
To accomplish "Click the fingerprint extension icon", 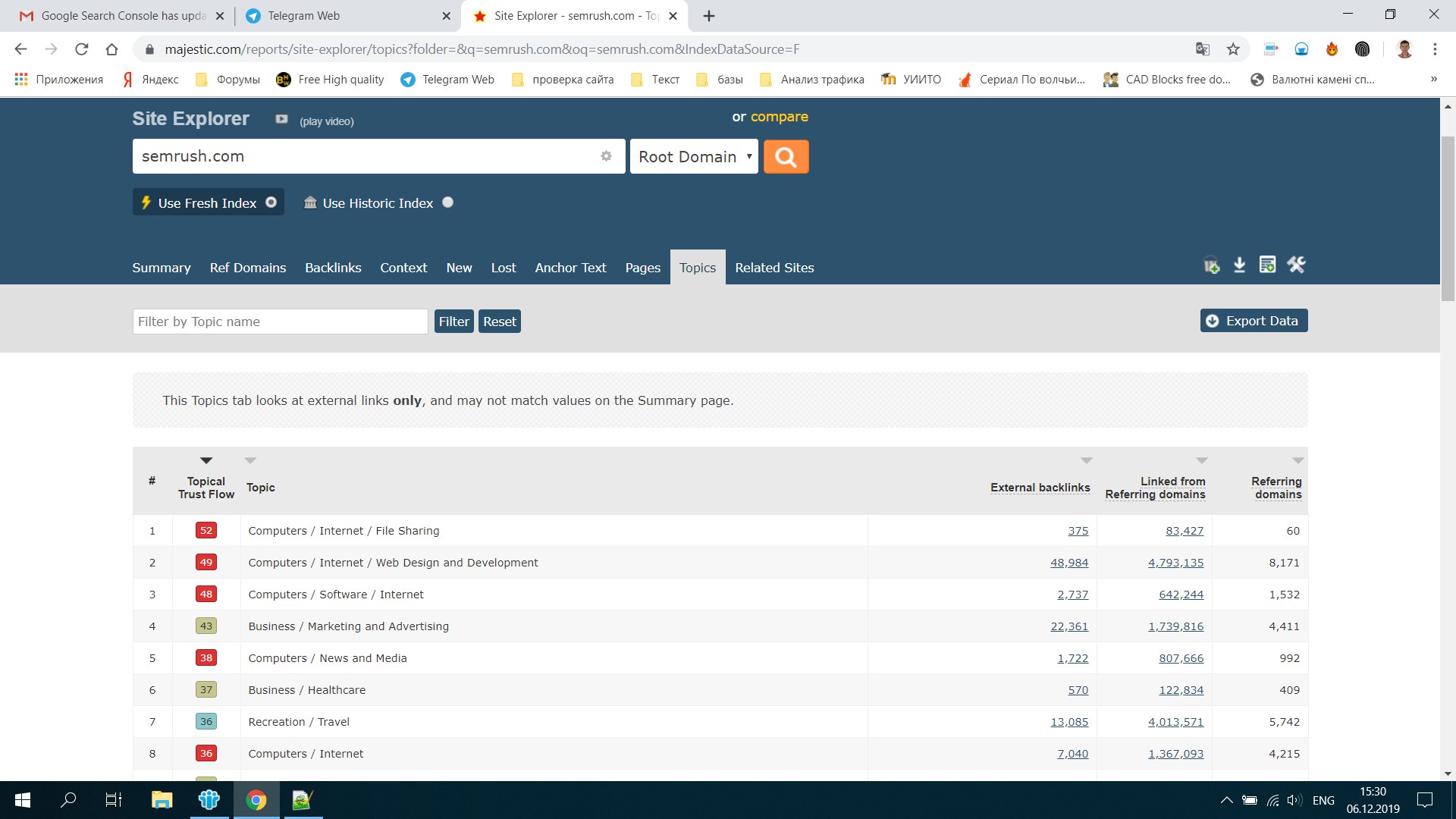I will [1362, 49].
